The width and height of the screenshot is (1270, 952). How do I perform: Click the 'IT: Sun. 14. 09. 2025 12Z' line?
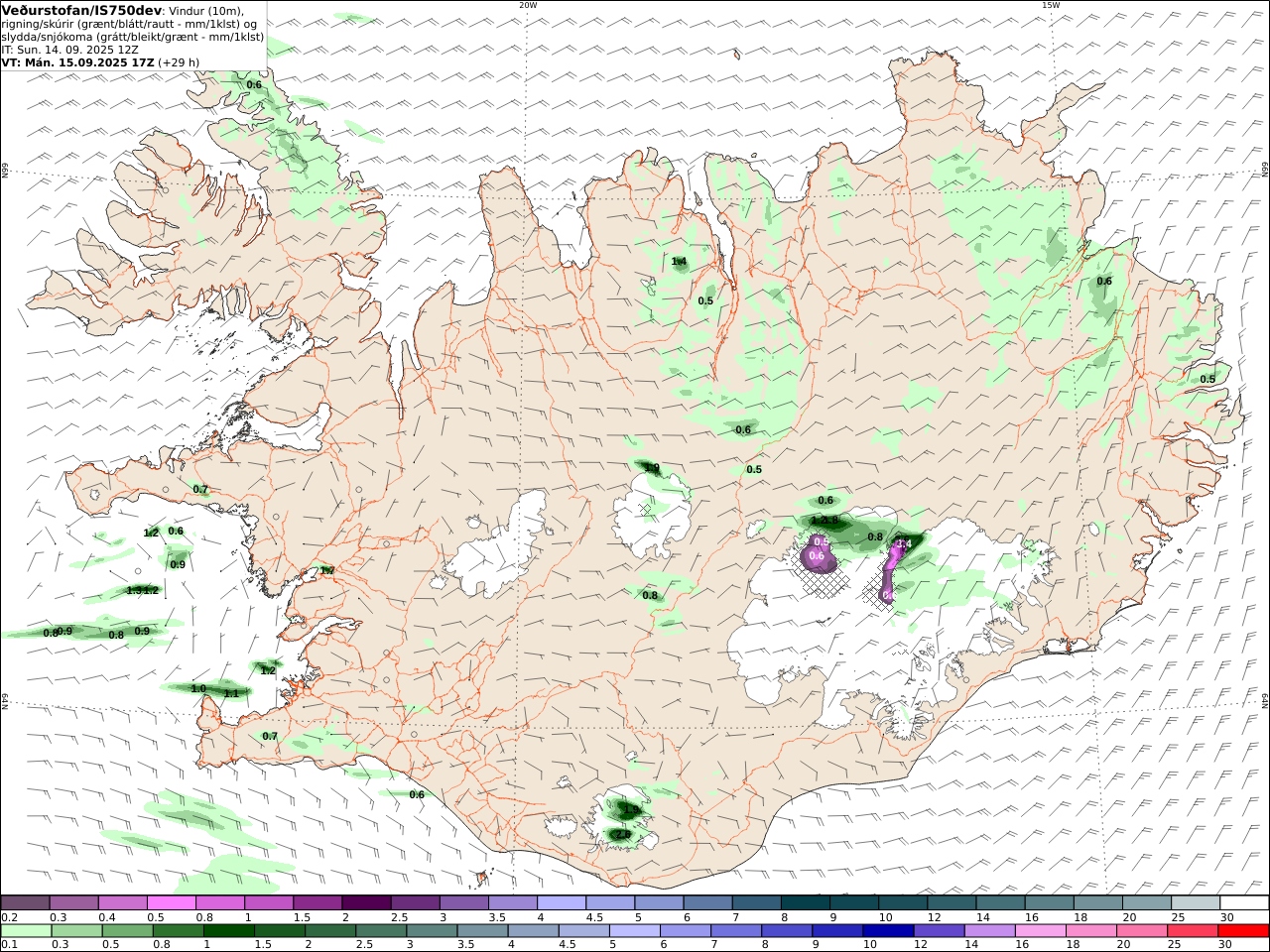(x=69, y=49)
